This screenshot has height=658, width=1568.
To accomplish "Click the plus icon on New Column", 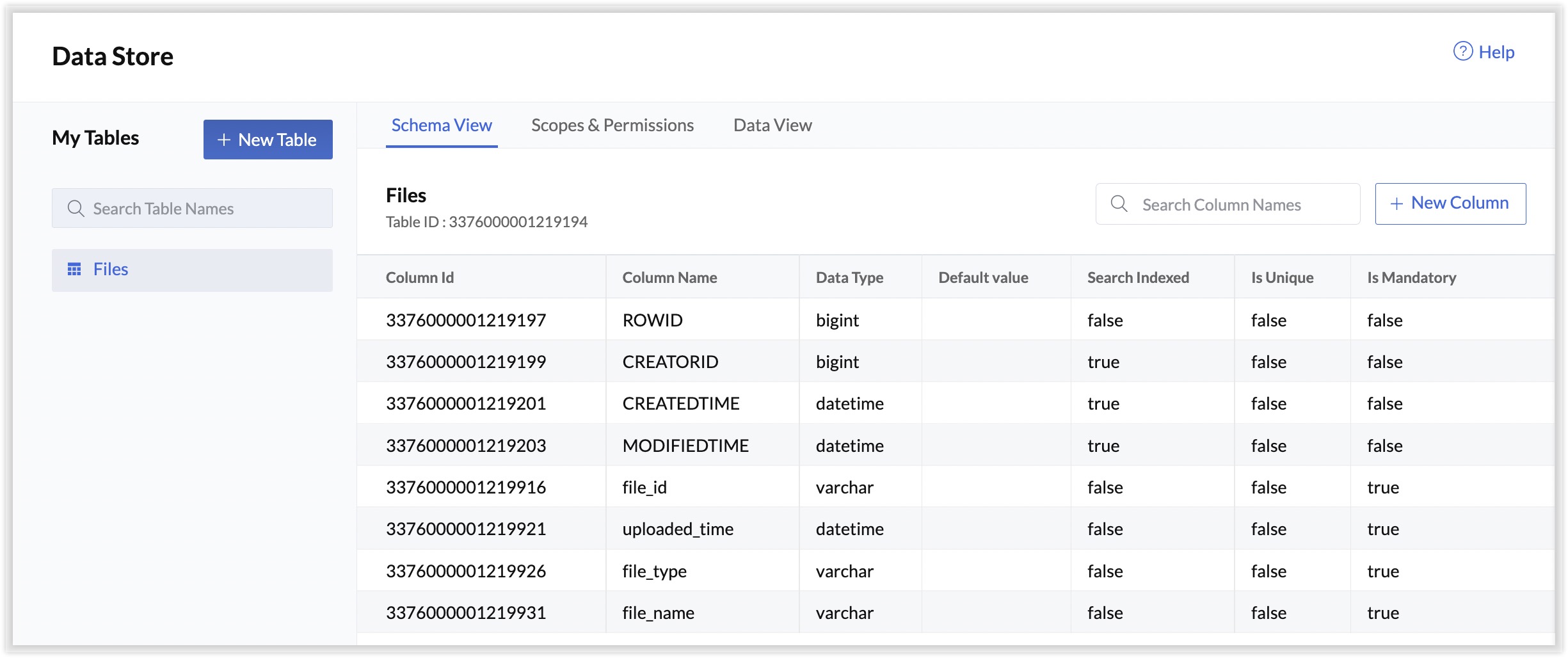I will [x=1396, y=204].
